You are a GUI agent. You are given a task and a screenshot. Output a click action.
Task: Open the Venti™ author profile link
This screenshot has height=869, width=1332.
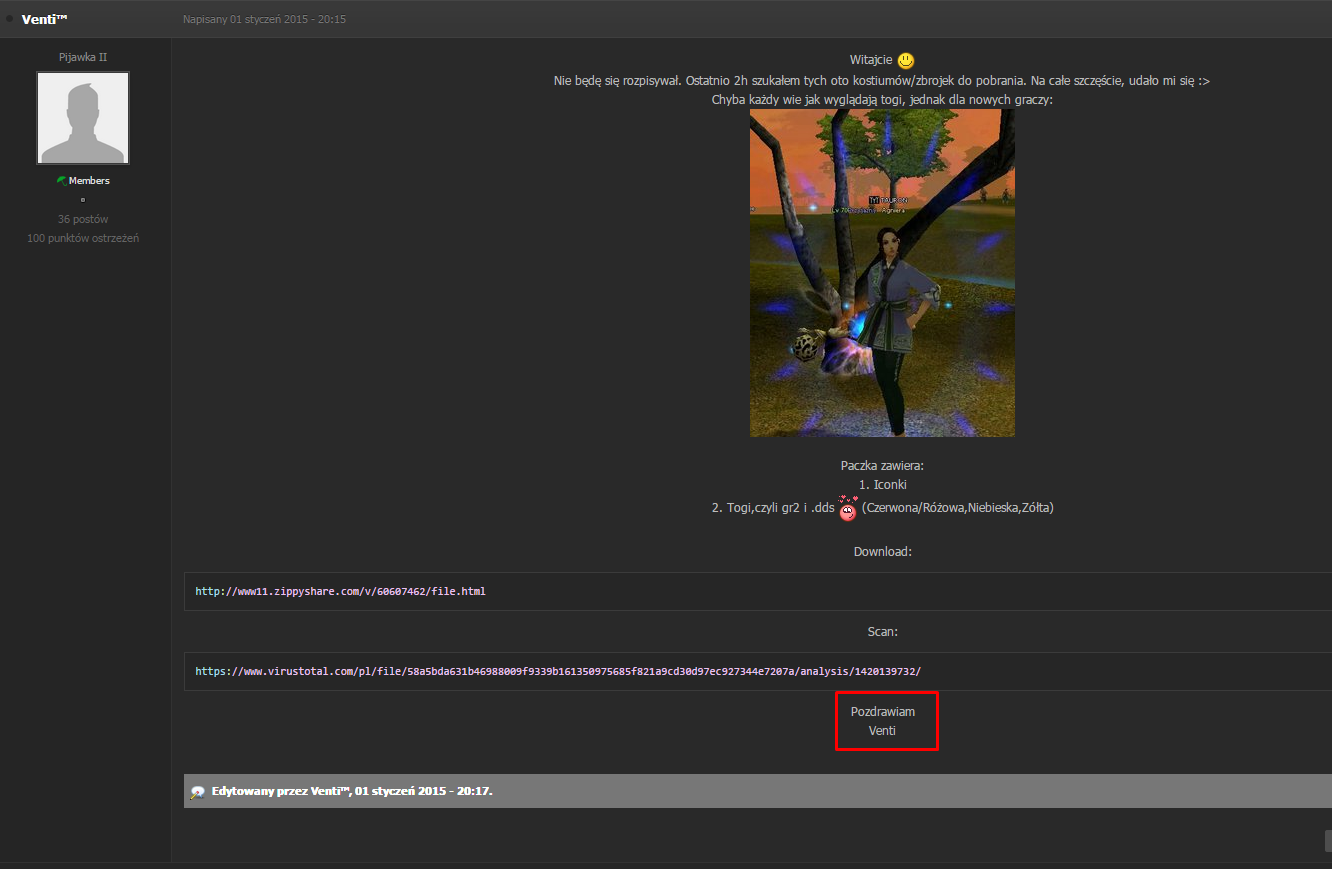(x=45, y=19)
